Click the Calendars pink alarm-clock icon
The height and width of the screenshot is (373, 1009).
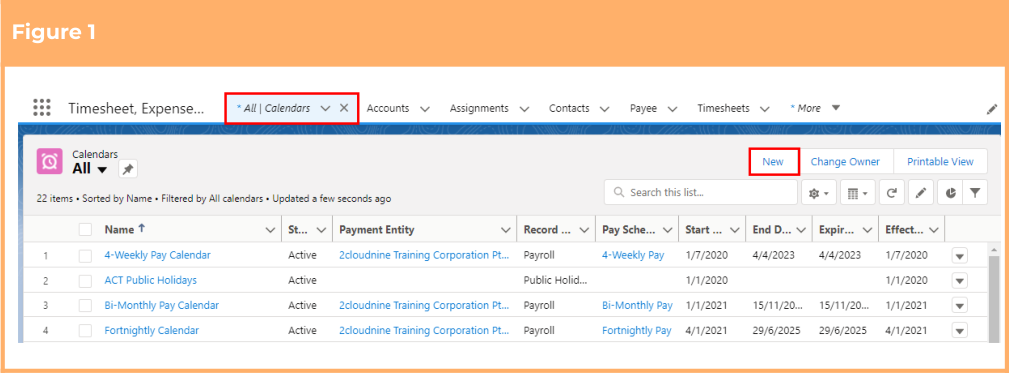pyautogui.click(x=50, y=161)
